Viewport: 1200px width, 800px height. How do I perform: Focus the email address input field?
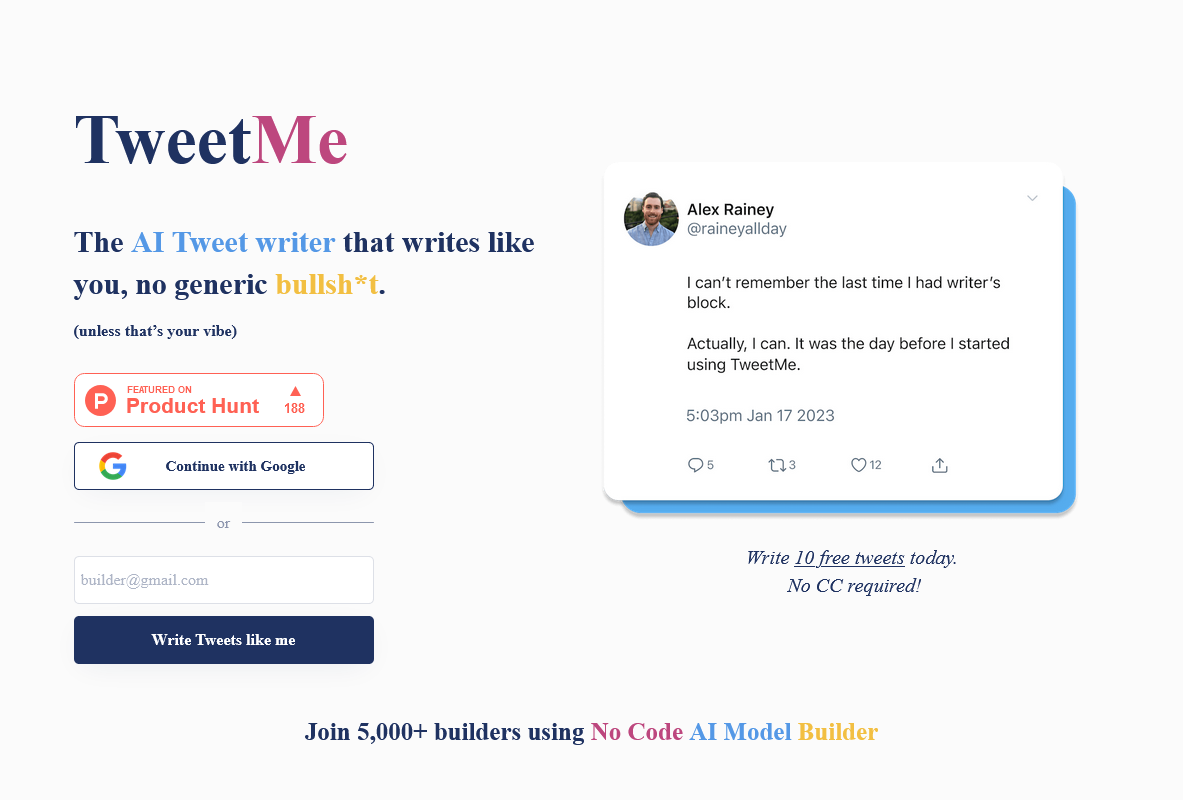(224, 580)
